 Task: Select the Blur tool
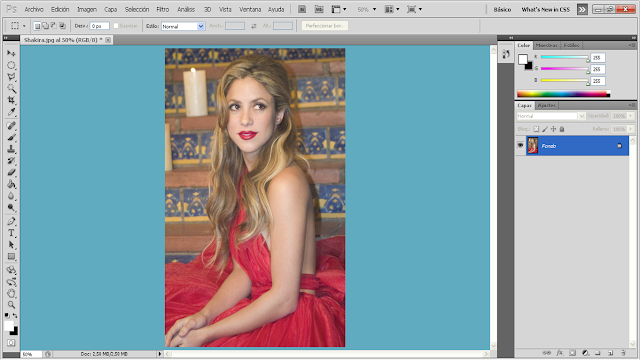pos(11,196)
